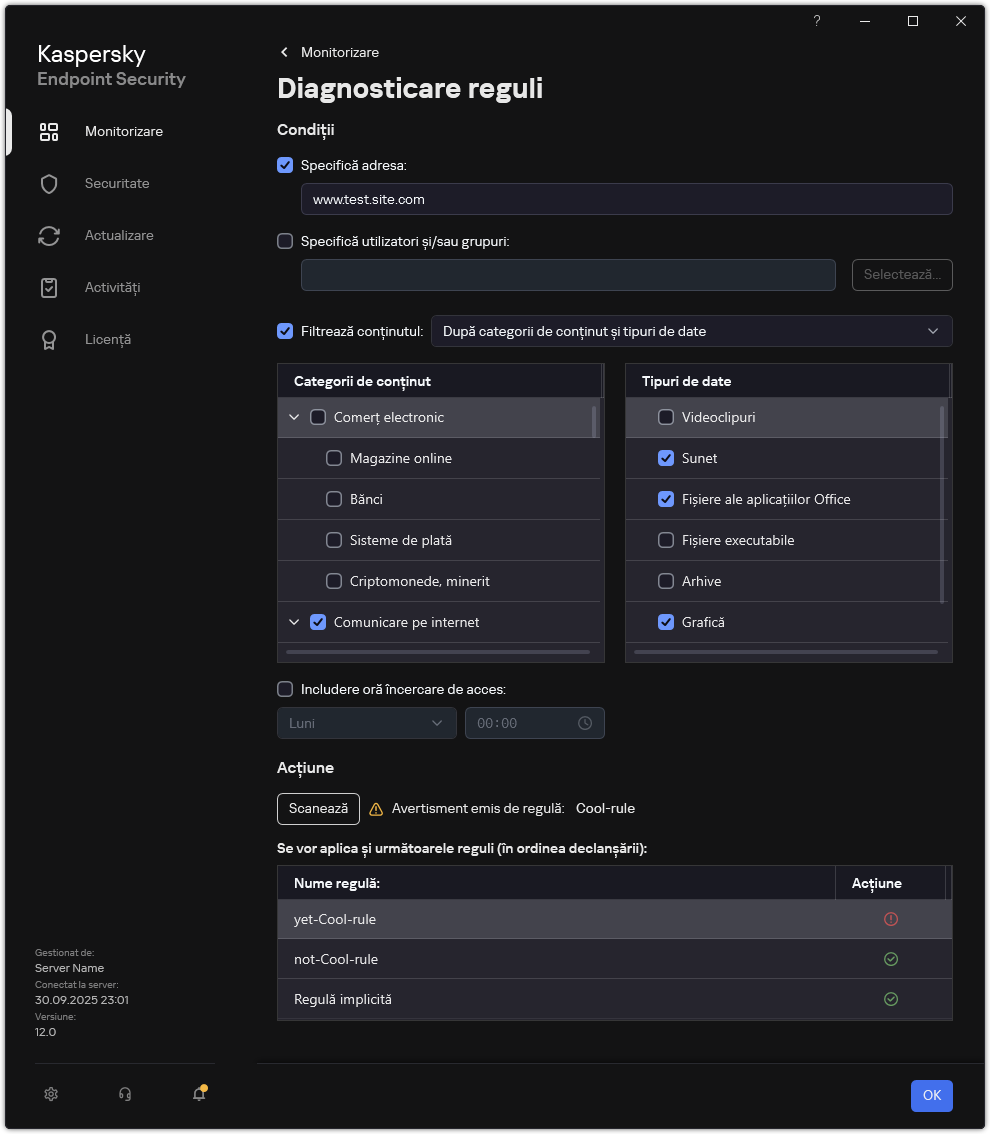The image size is (990, 1134).
Task: Open Licență section in sidebar
Action: point(107,339)
